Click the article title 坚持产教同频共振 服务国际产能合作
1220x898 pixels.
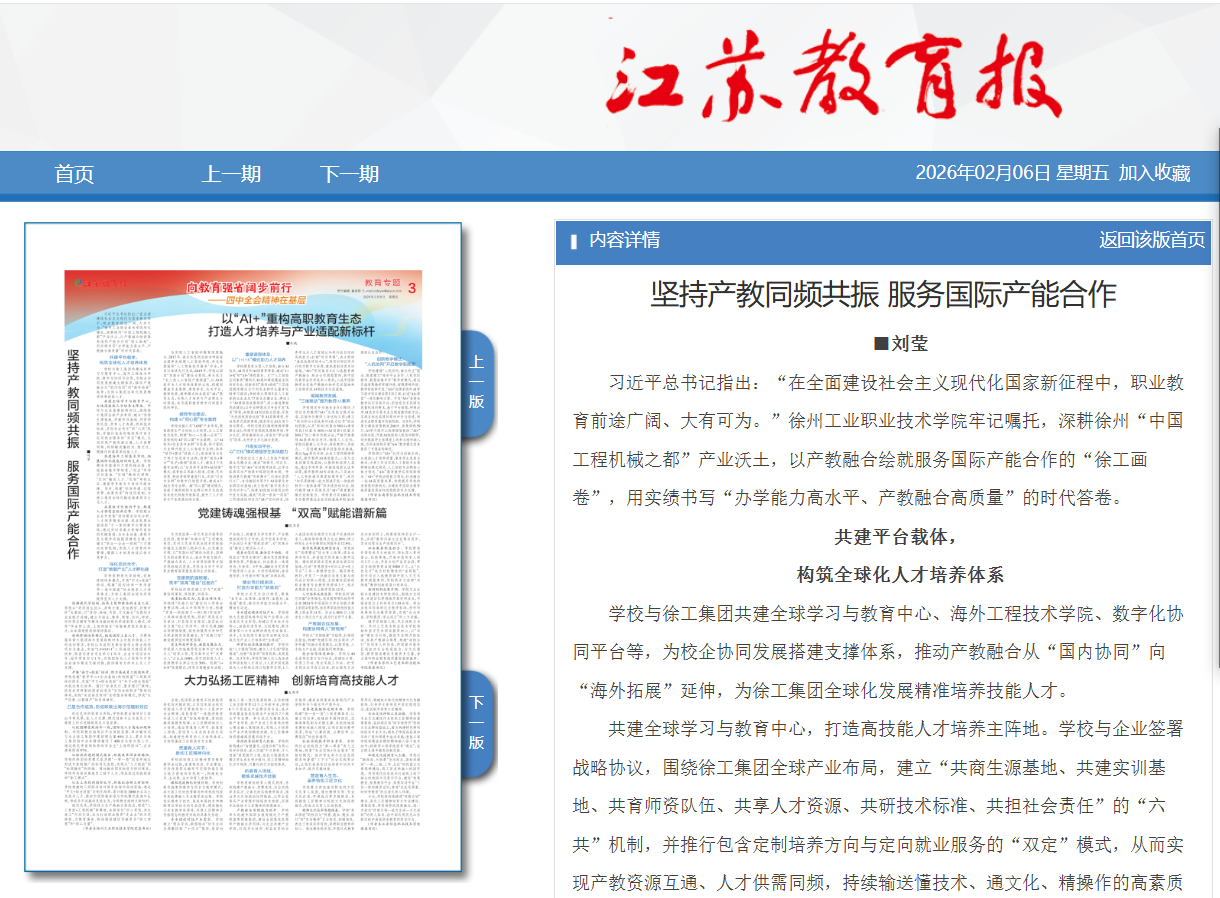(883, 294)
